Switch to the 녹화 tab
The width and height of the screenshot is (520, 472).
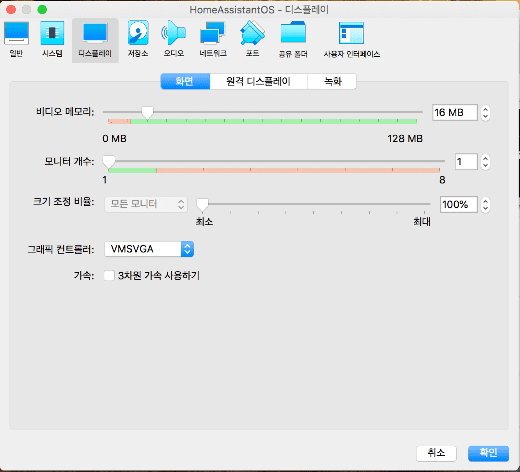[x=332, y=81]
